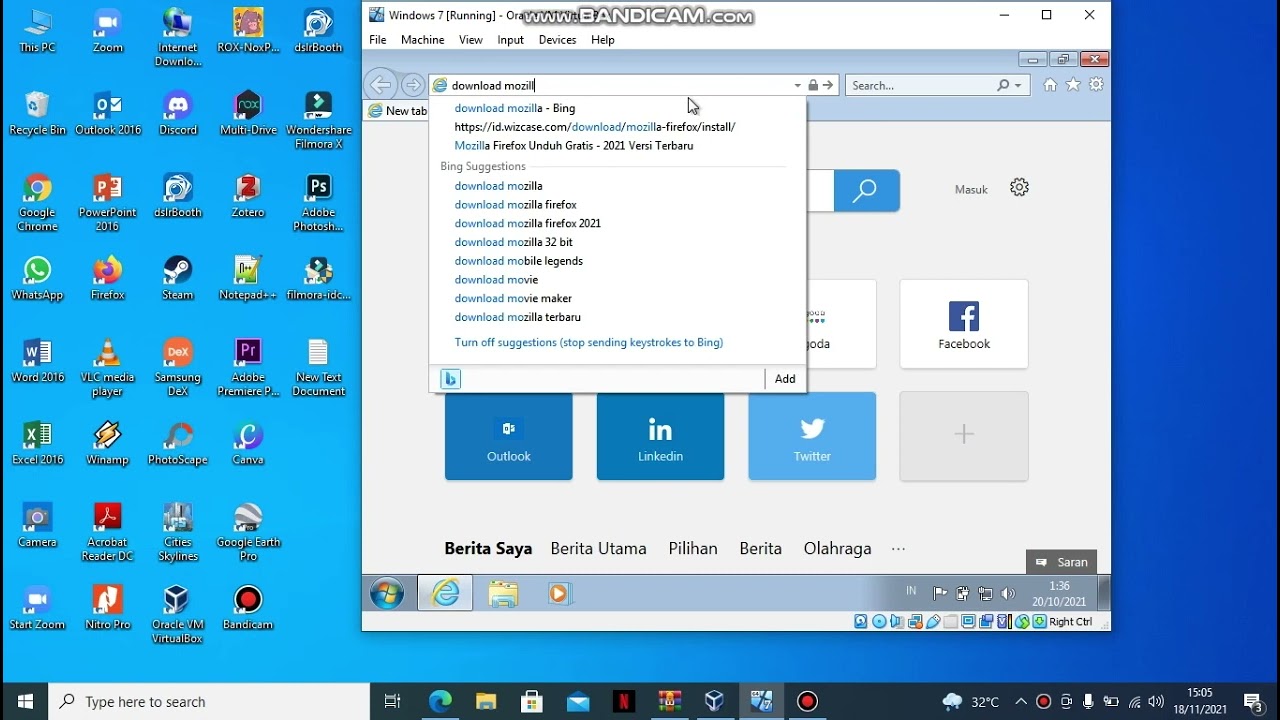Switch to Berita Utama news tab

tap(599, 549)
